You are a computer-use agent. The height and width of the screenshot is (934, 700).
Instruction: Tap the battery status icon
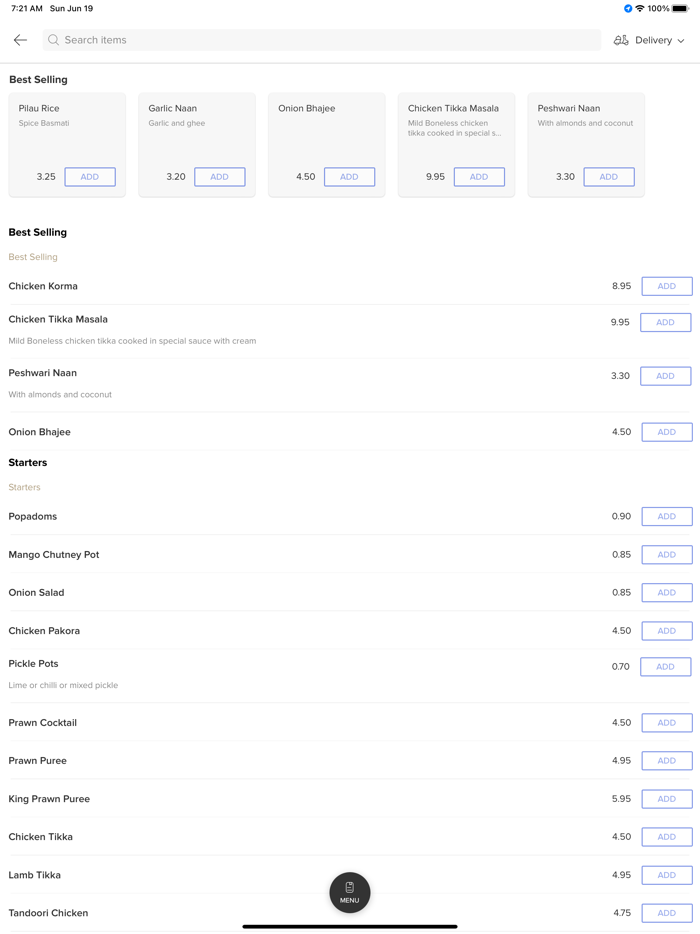[680, 9]
